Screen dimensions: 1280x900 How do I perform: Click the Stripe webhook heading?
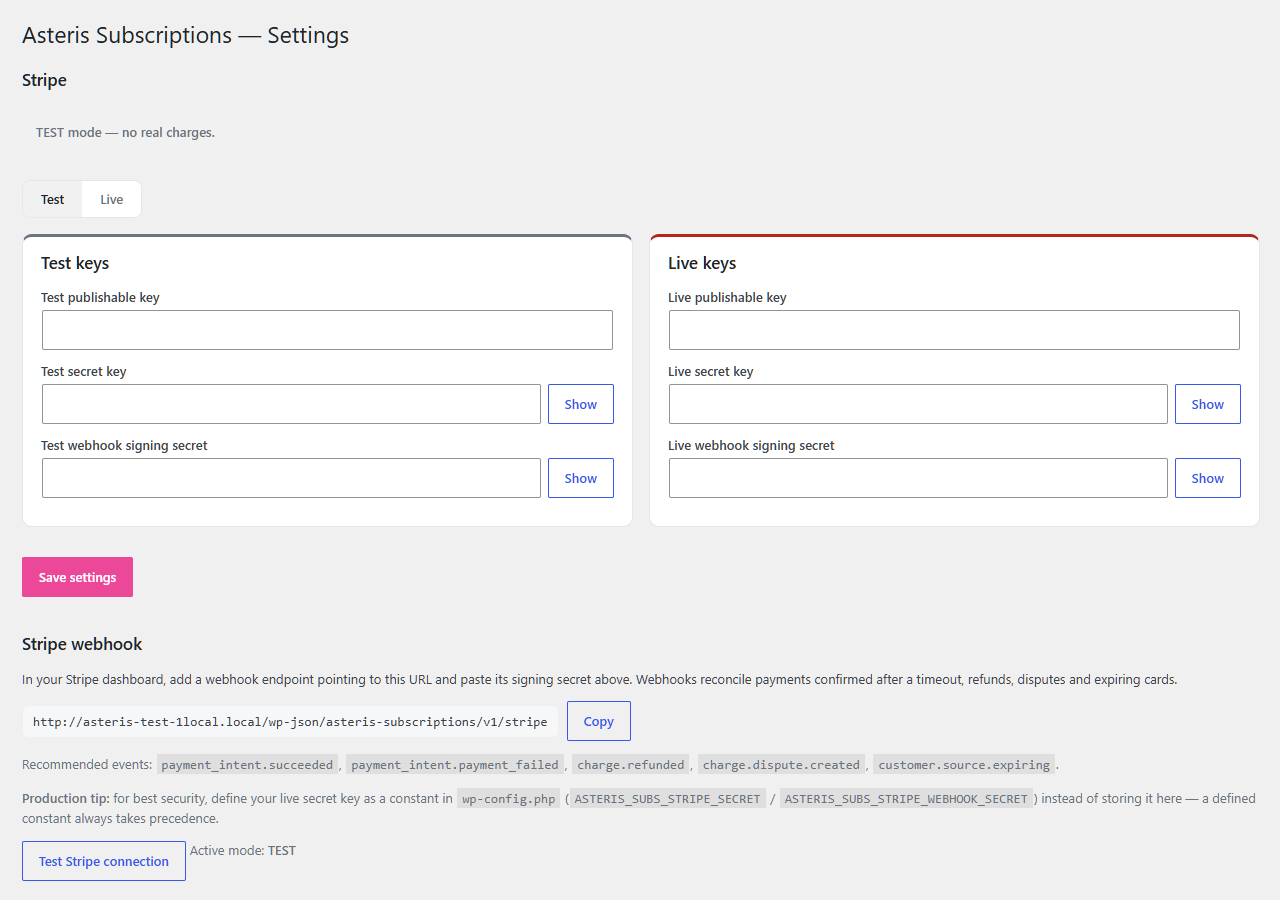82,644
